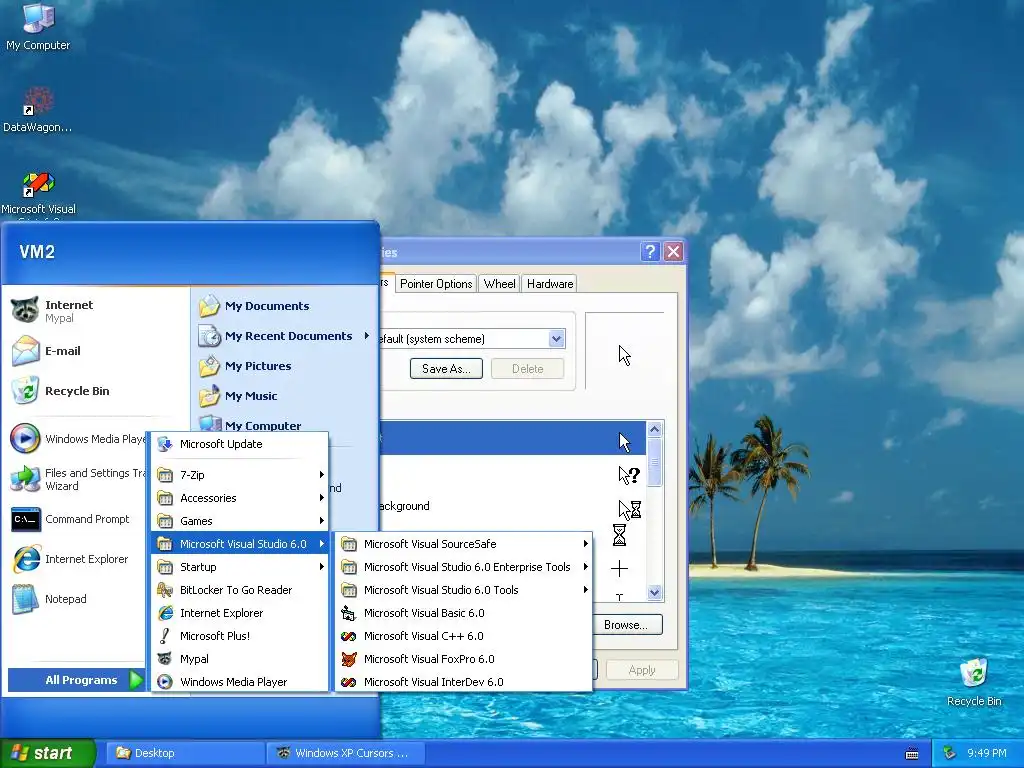Expand the Startup program folder
This screenshot has width=1024, height=768.
tap(240, 567)
